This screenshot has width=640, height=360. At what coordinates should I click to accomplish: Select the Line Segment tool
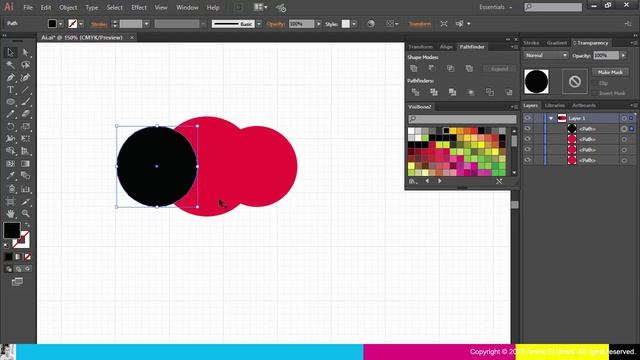point(25,90)
